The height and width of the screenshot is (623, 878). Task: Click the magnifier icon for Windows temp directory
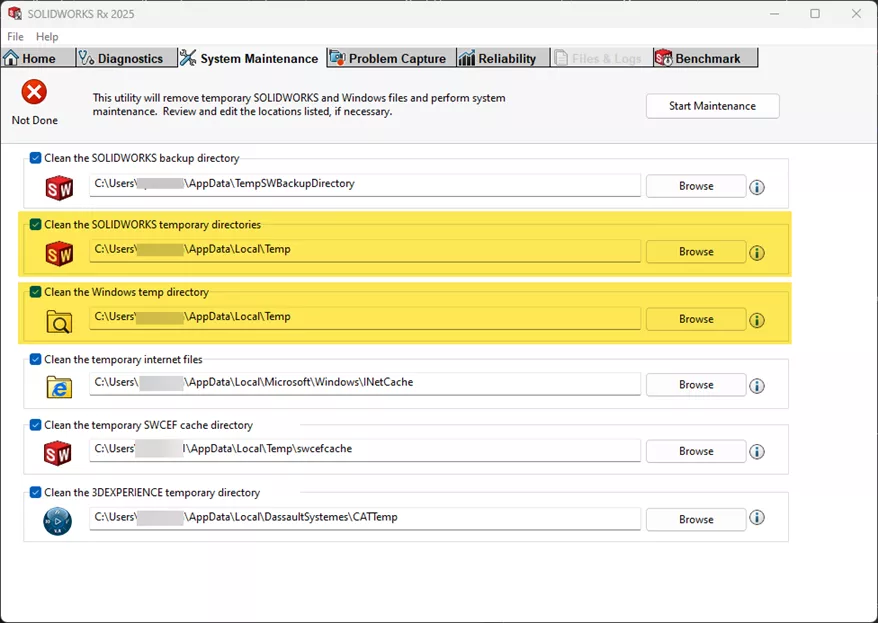(x=59, y=321)
